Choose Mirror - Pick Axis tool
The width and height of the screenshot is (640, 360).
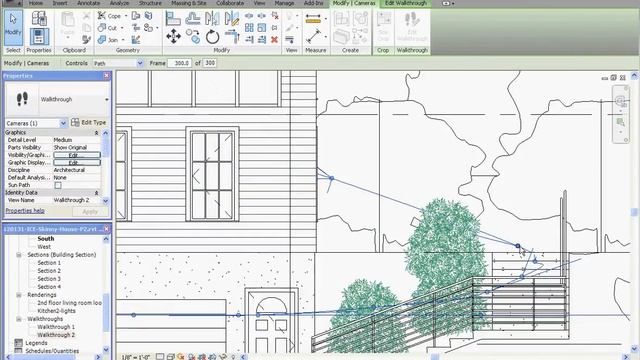[x=212, y=18]
